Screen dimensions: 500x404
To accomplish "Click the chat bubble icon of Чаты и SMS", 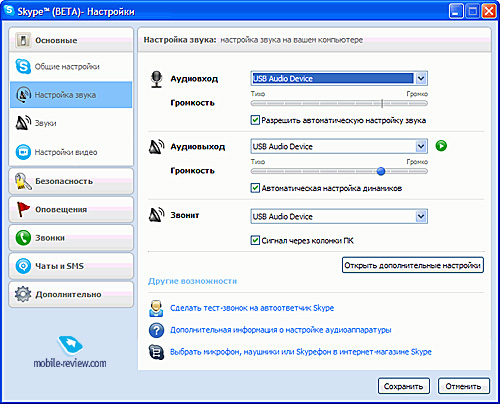I will point(23,266).
